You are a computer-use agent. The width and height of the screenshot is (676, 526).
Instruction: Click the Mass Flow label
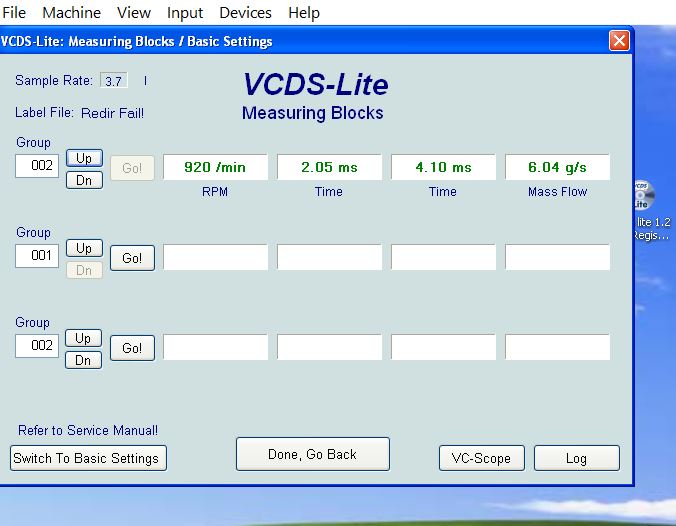tap(557, 191)
